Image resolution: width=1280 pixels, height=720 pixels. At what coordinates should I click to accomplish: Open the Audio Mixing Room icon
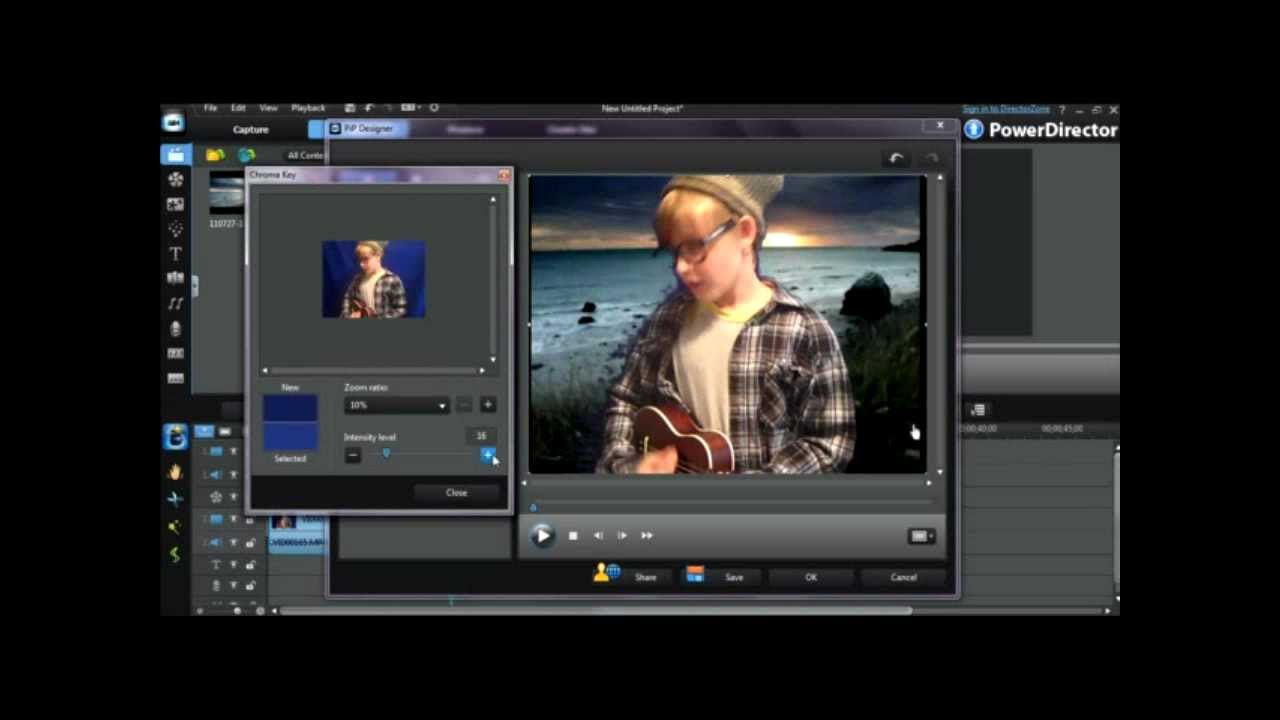click(x=176, y=303)
